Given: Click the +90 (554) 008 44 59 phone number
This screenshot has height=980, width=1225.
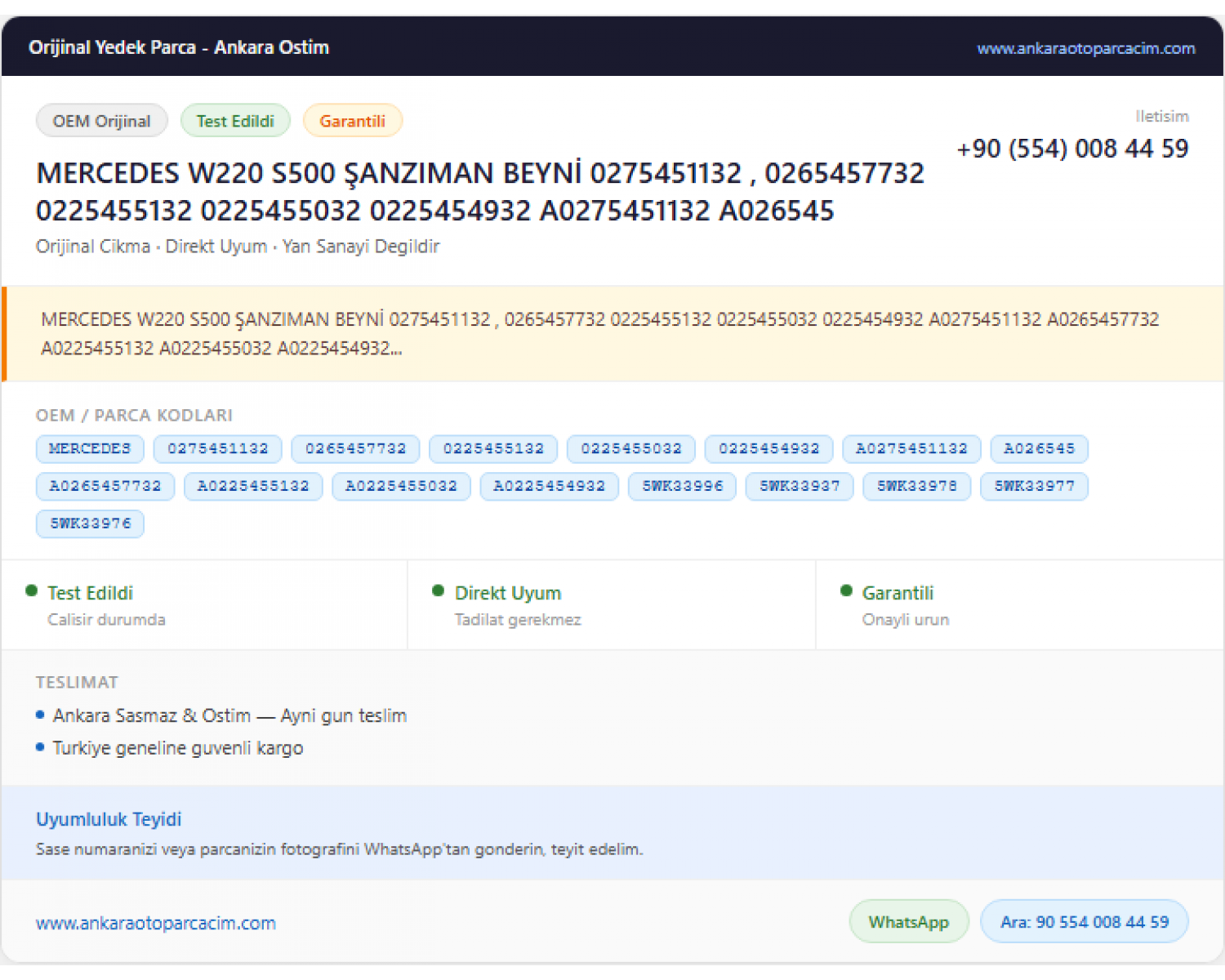Looking at the screenshot, I should click(1072, 149).
